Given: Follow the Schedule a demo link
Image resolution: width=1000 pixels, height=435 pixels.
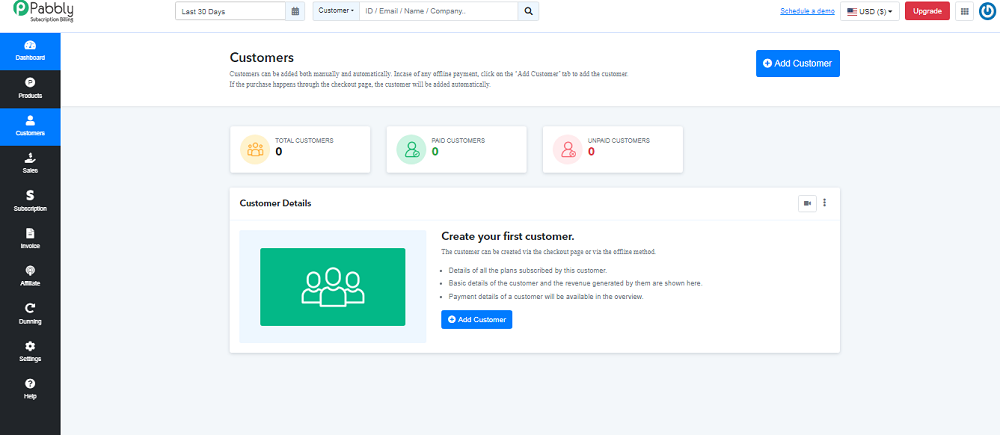Looking at the screenshot, I should 807,11.
